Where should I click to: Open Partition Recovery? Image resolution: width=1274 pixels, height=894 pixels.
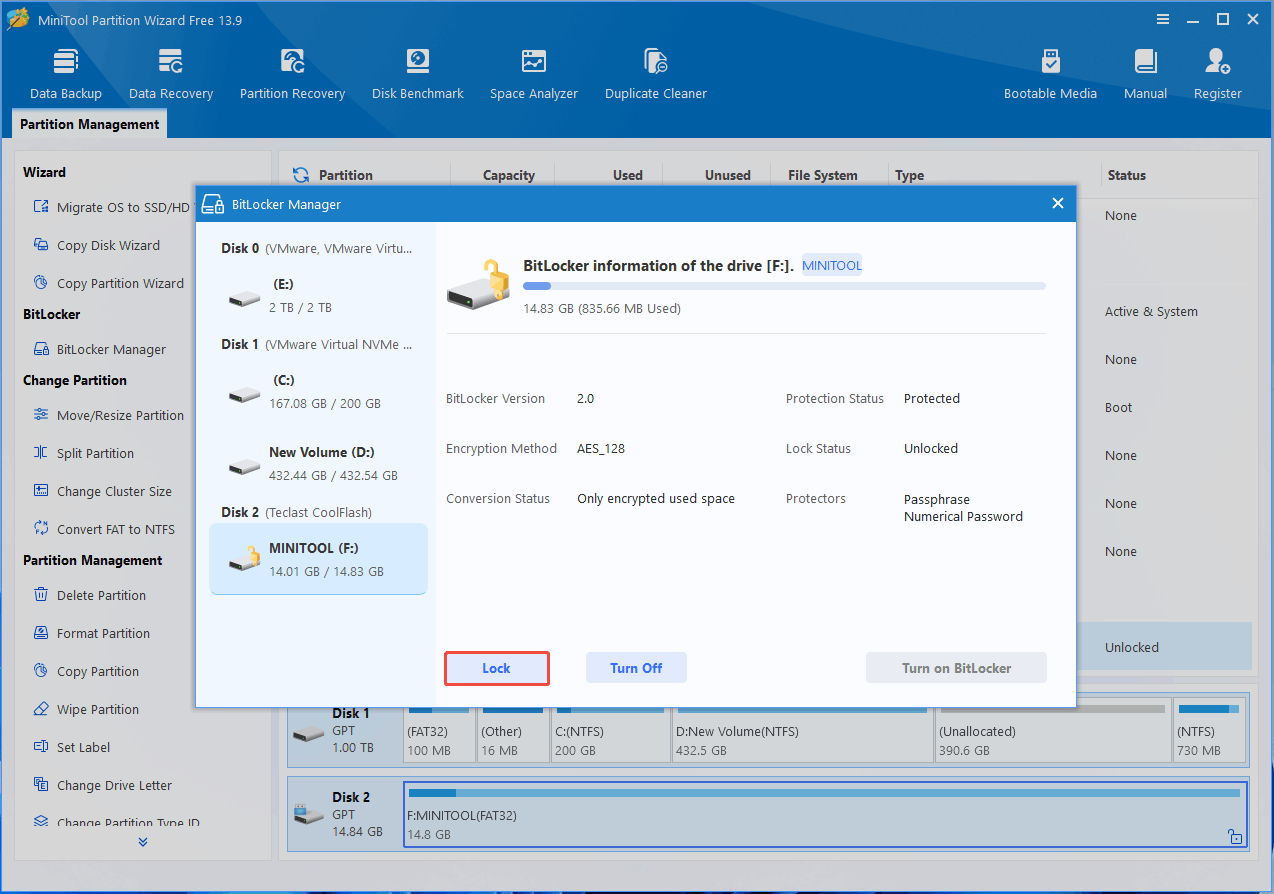pos(292,74)
